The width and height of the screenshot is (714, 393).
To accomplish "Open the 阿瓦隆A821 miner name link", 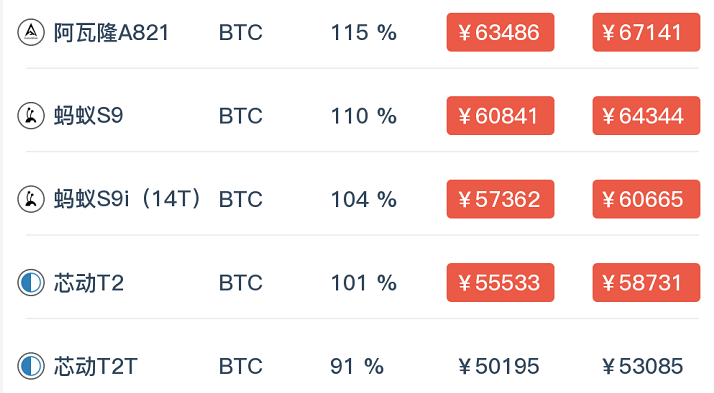I will coord(111,33).
